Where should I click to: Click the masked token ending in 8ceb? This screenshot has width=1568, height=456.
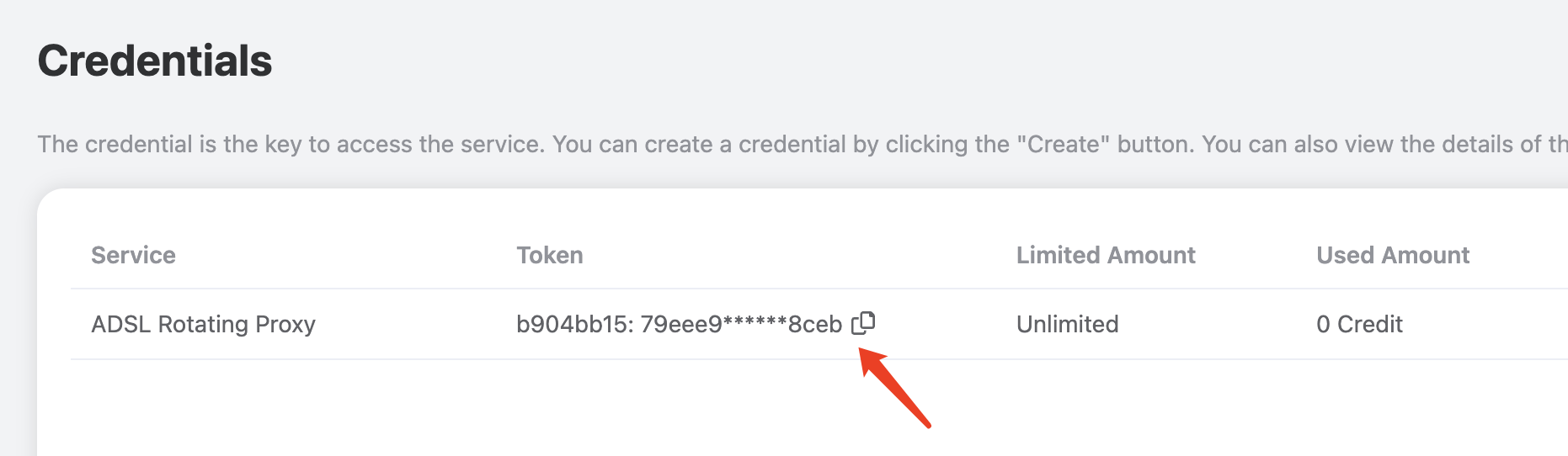(741, 324)
